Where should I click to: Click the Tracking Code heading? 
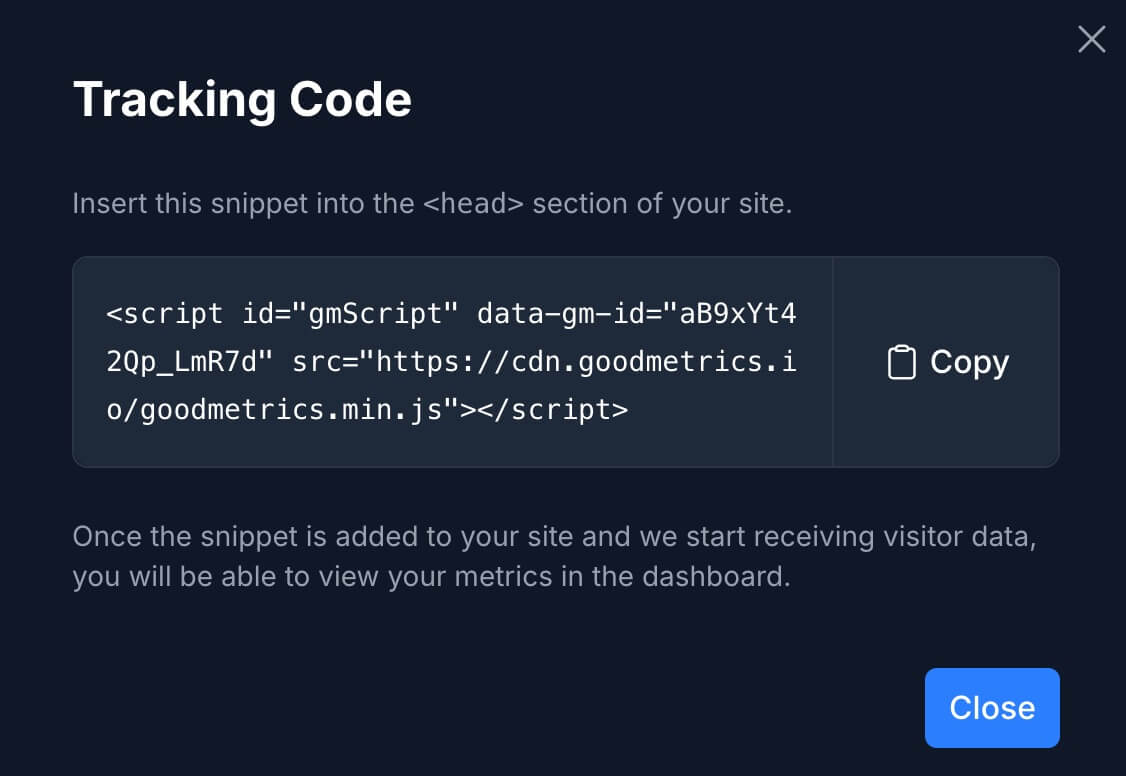coord(242,100)
